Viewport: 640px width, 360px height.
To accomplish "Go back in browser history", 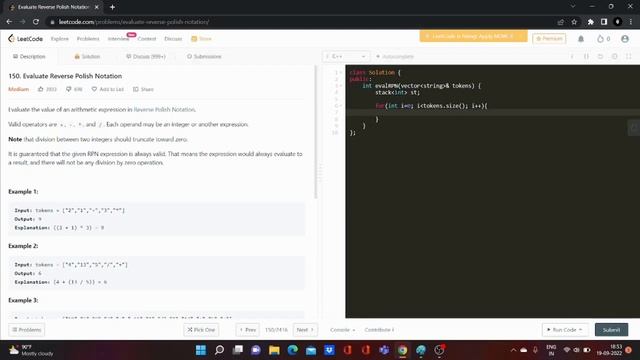I will pyautogui.click(x=9, y=22).
